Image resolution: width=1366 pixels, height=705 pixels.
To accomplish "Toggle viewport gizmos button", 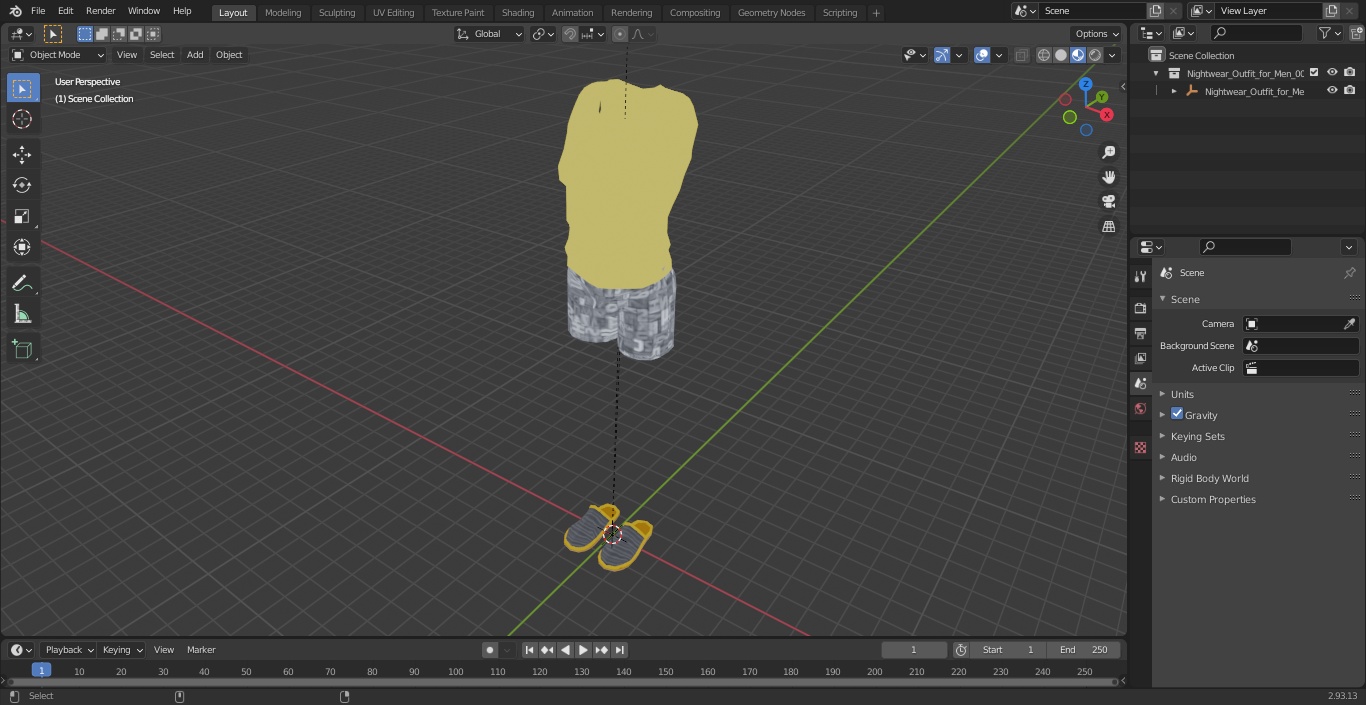I will 942,55.
